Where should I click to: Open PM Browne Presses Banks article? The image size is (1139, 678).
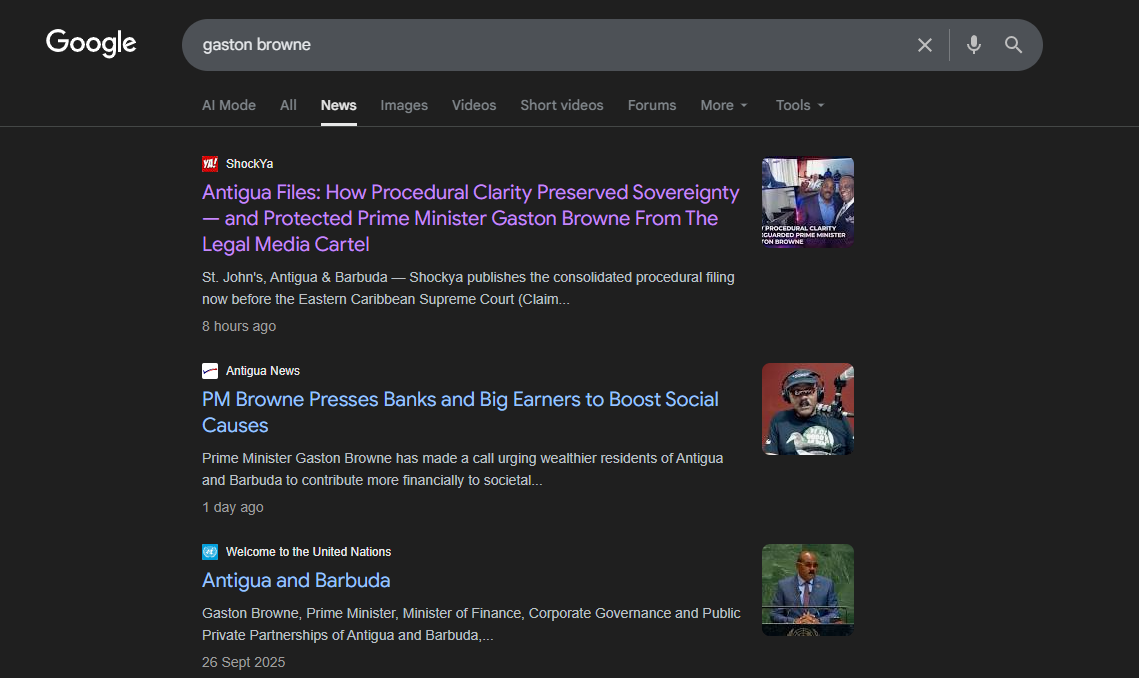(460, 400)
